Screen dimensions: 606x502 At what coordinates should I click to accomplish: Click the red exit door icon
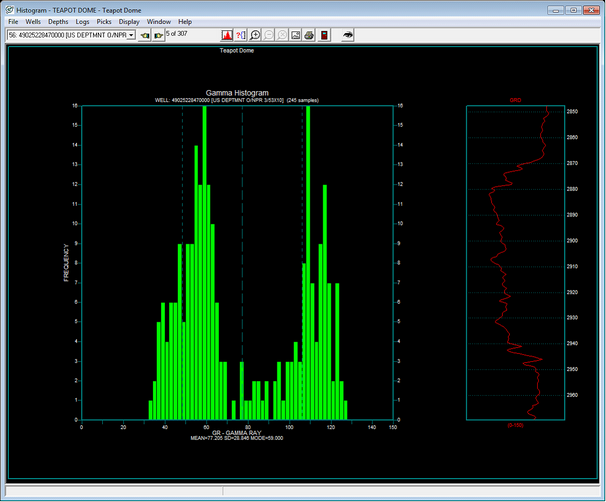(x=324, y=35)
